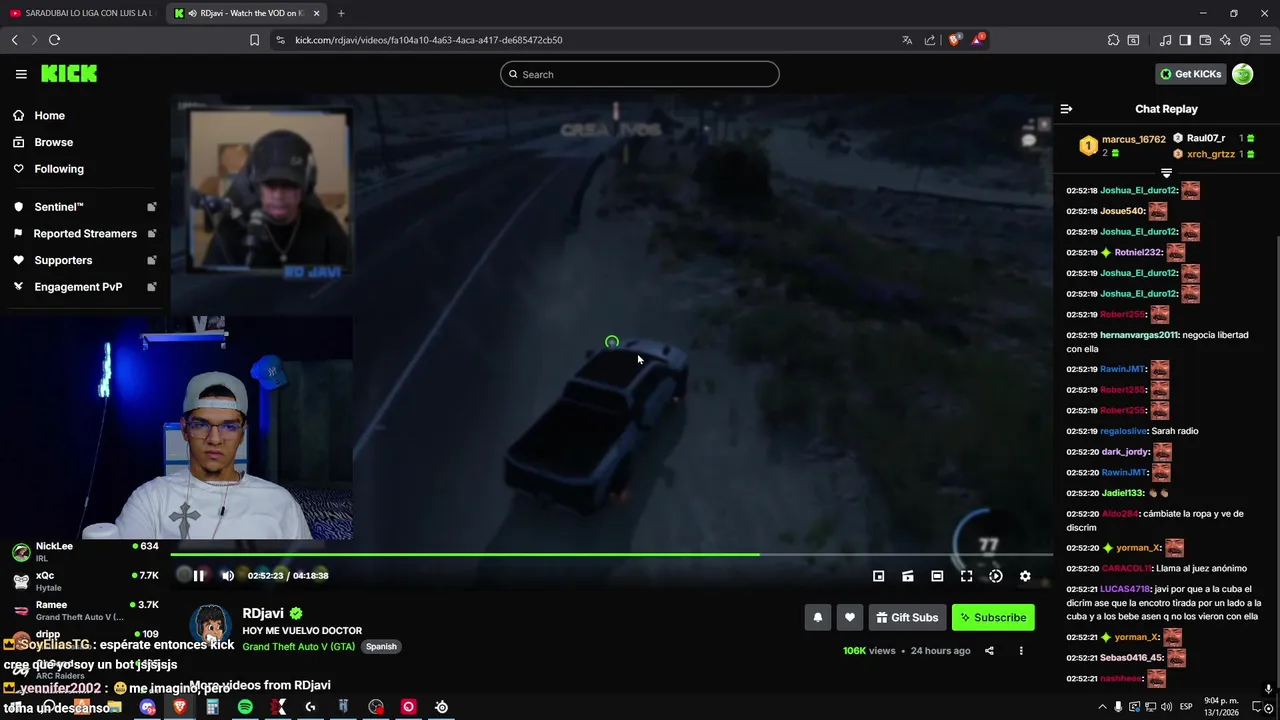Image resolution: width=1280 pixels, height=720 pixels.
Task: Go to Home in Kick sidebar
Action: tap(49, 116)
